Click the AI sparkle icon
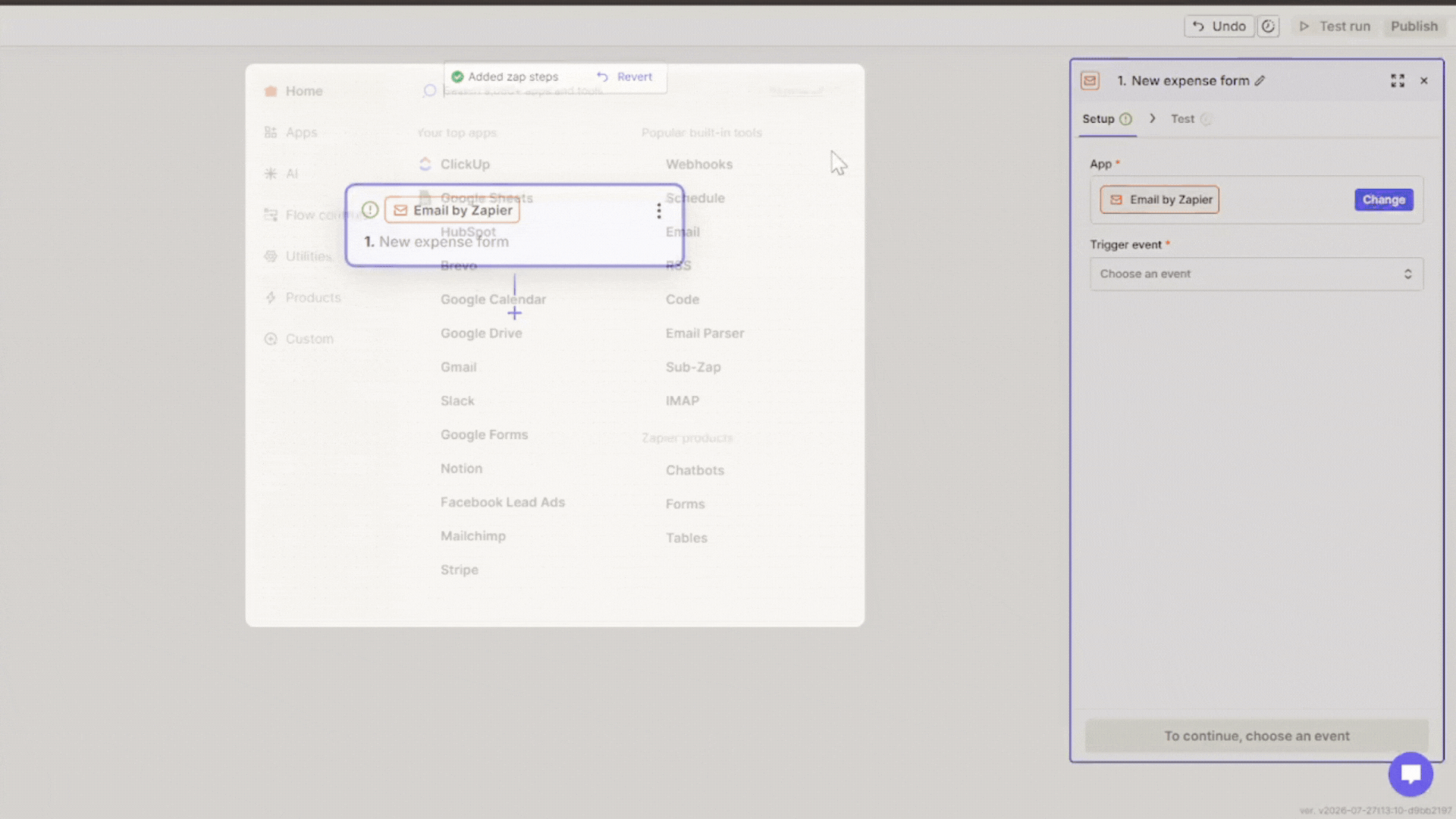The height and width of the screenshot is (819, 1456). [271, 174]
